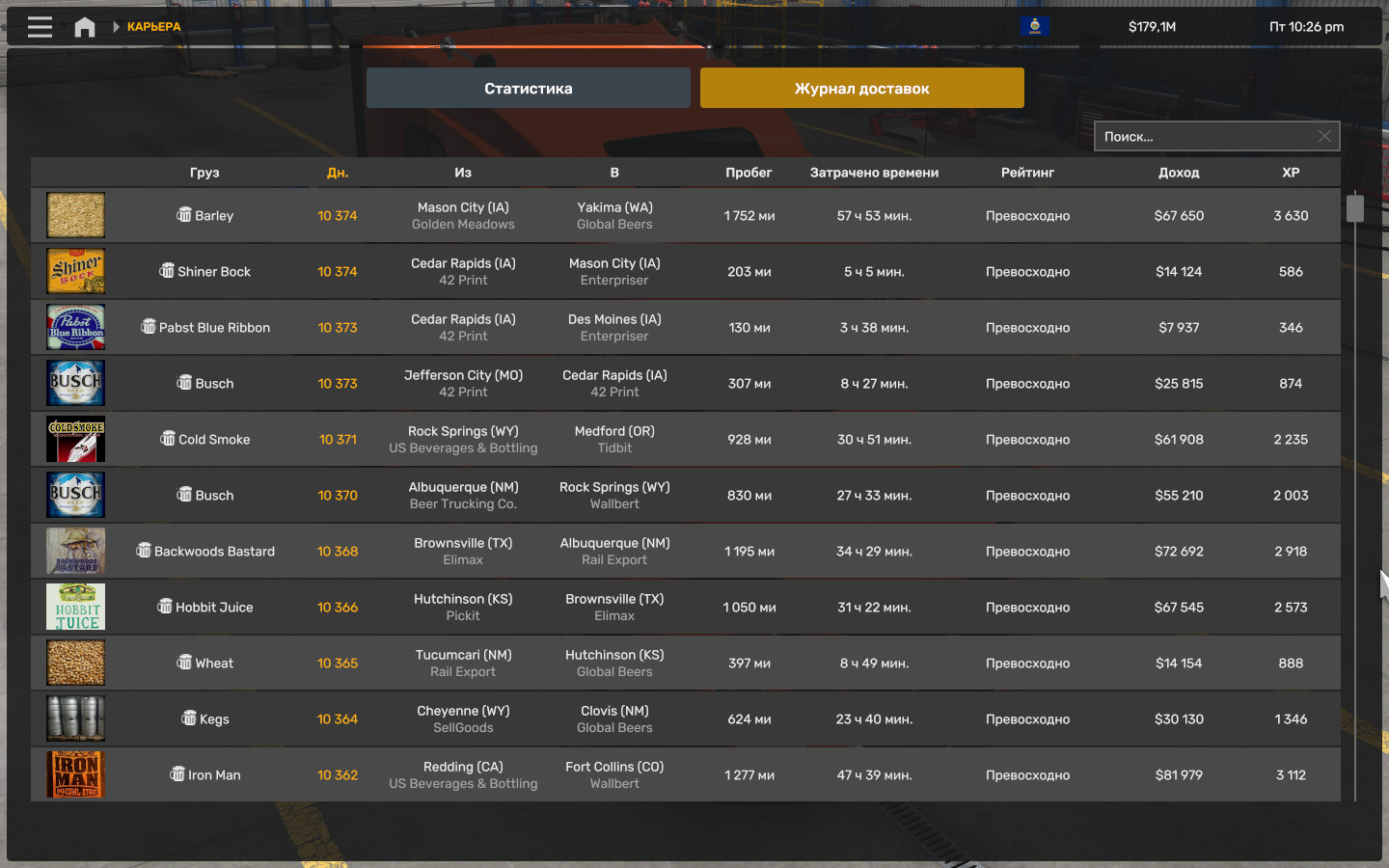
Task: Click origin Albuquerque (NM) Beer Trucking Co.
Action: point(463,495)
